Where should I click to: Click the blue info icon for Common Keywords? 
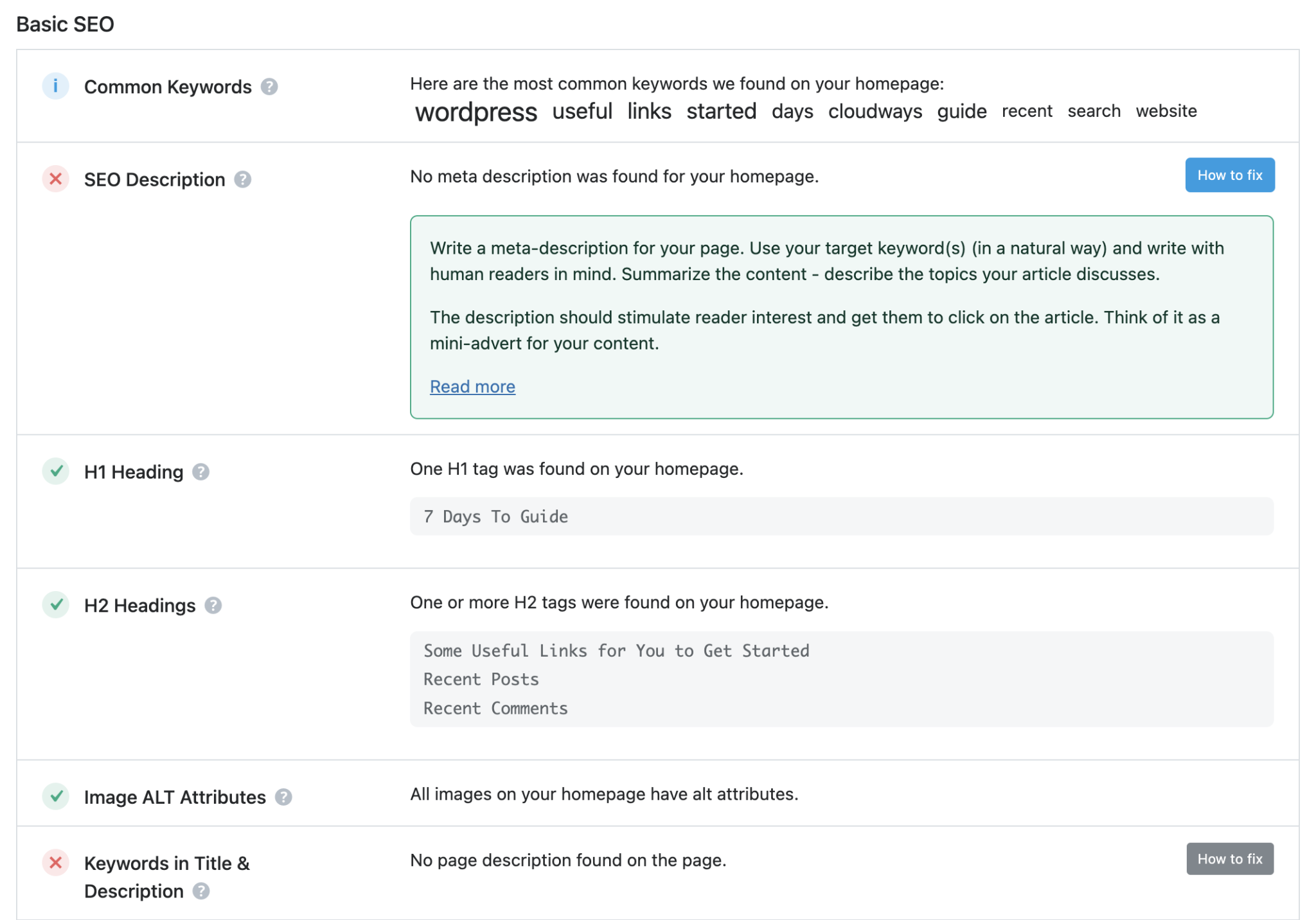point(56,86)
